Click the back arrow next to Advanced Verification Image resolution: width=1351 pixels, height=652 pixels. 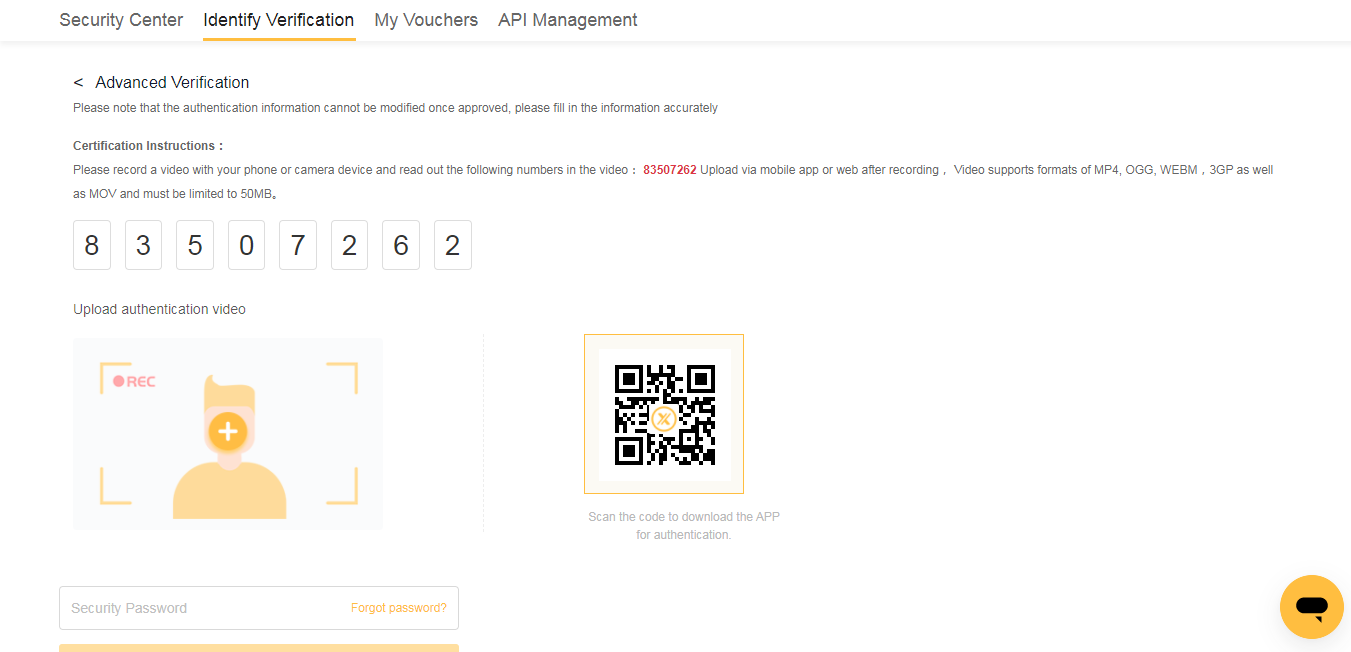click(79, 82)
